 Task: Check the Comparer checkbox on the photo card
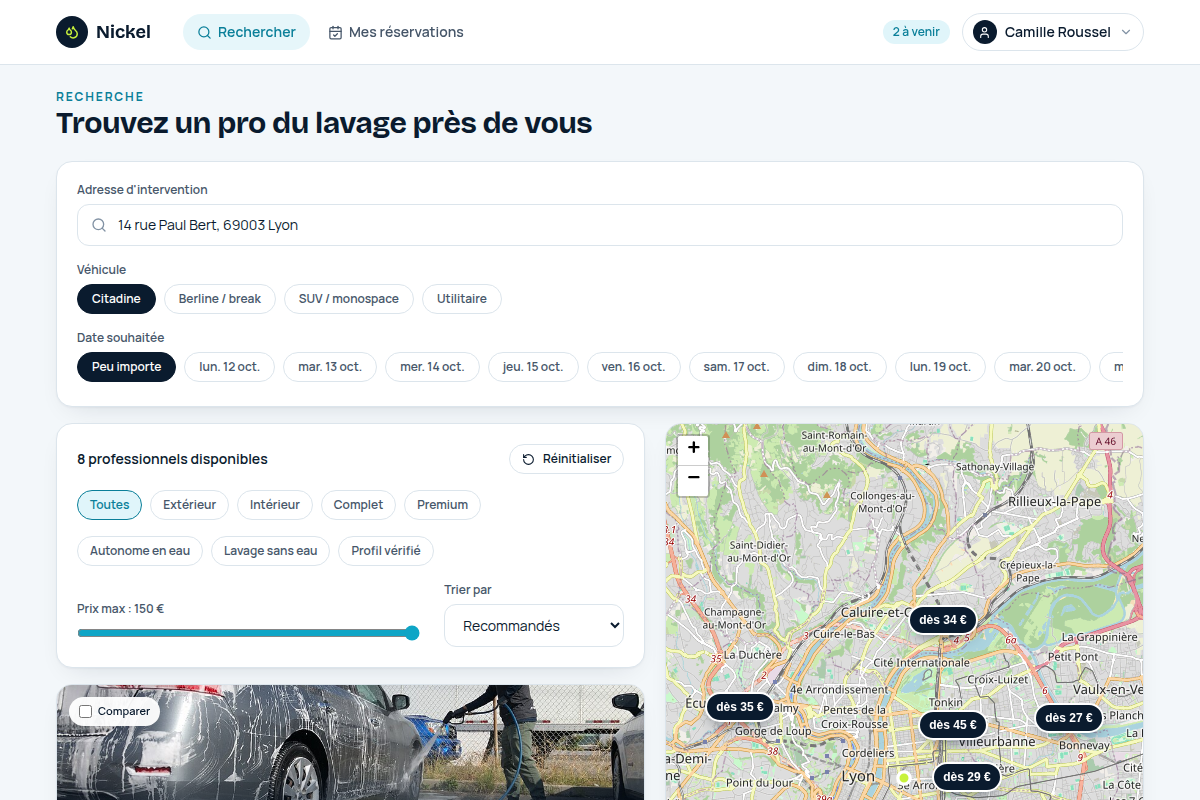click(x=86, y=711)
